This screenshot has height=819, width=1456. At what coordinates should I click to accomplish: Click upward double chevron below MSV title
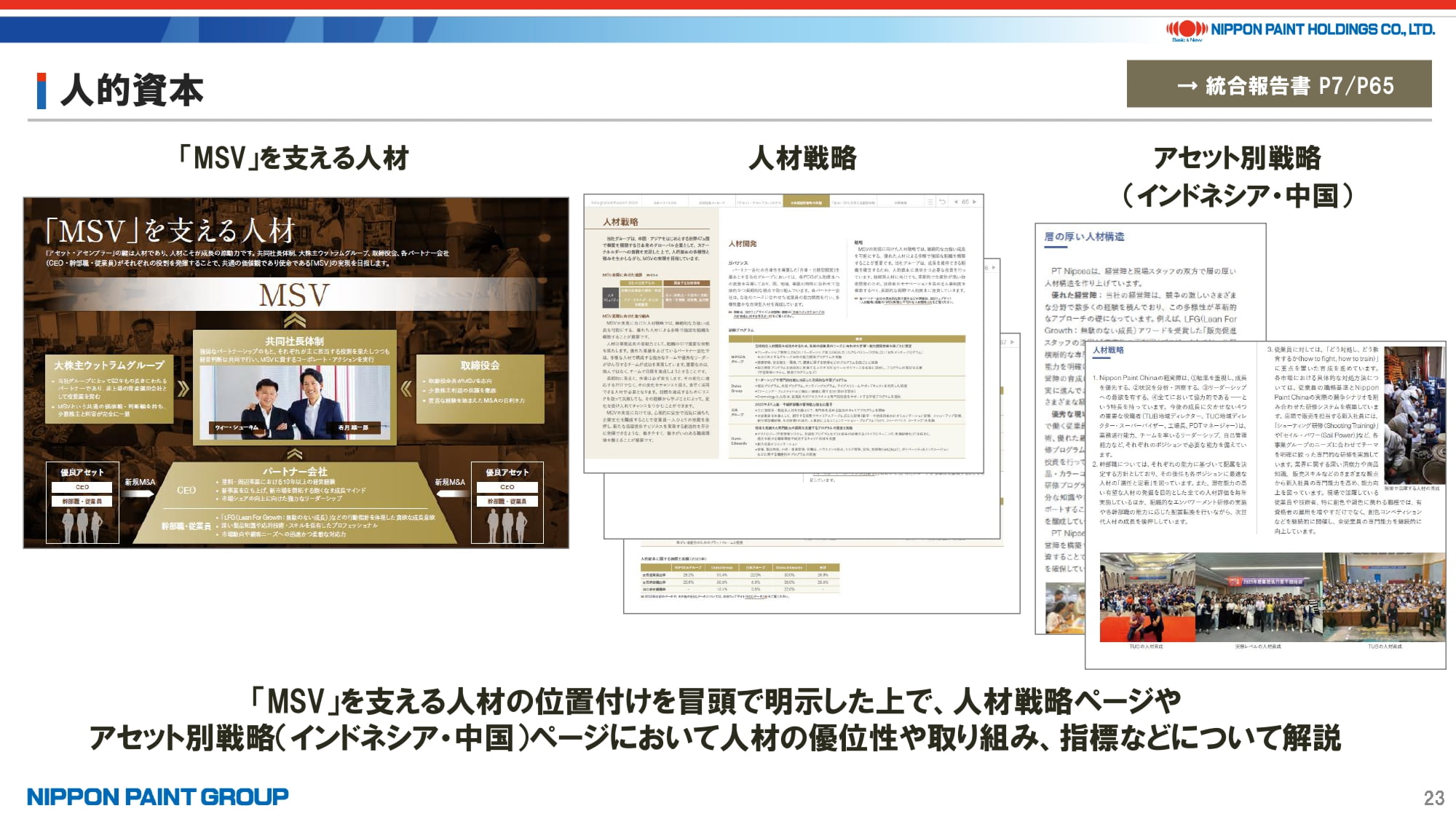[x=295, y=320]
